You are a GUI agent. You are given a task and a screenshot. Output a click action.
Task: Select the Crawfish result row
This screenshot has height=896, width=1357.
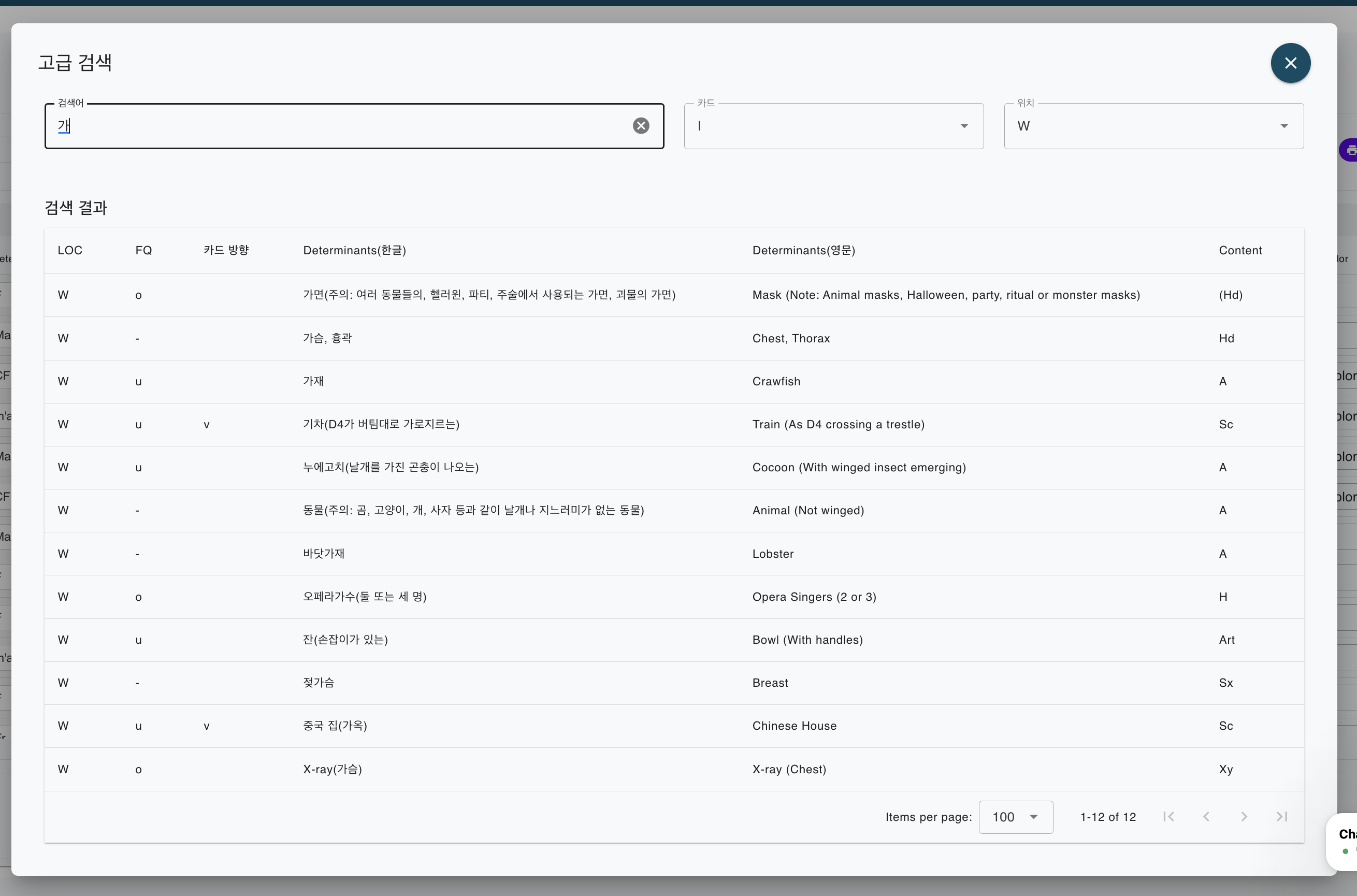776,382
